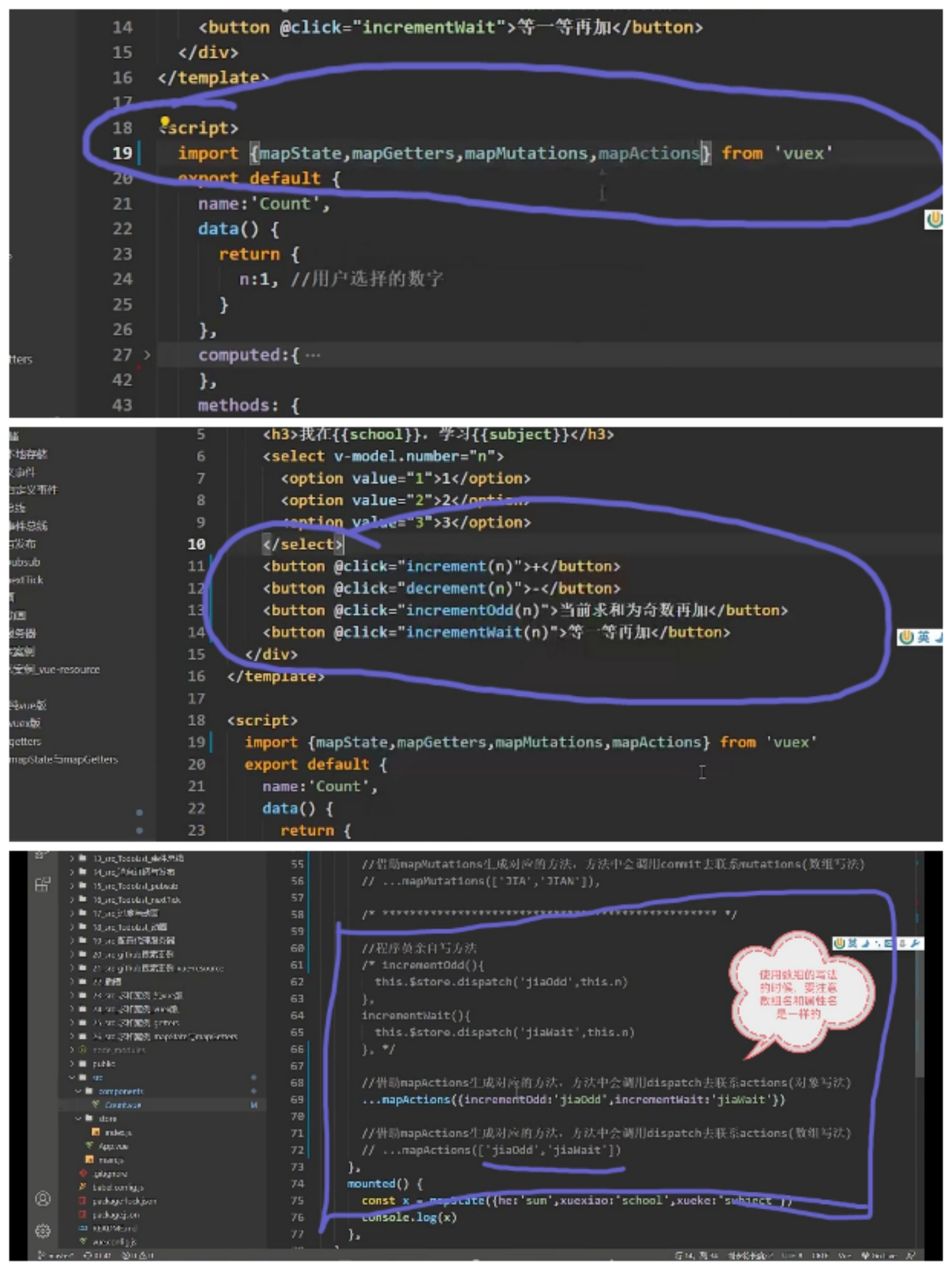Screen dimensions: 952x1270
Task: Expand the folded computed block on line 27
Action: click(147, 355)
